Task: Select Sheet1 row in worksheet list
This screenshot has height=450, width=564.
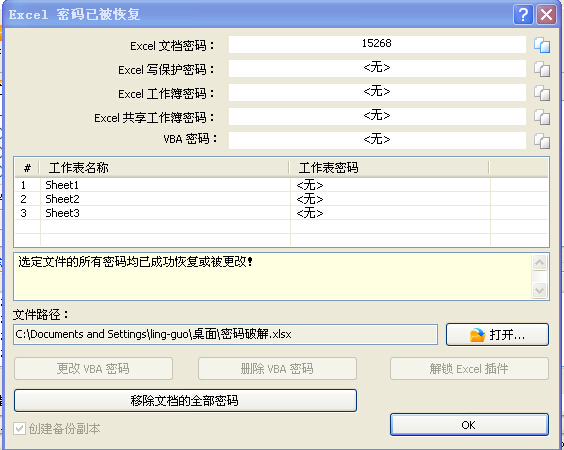Action: click(x=282, y=185)
